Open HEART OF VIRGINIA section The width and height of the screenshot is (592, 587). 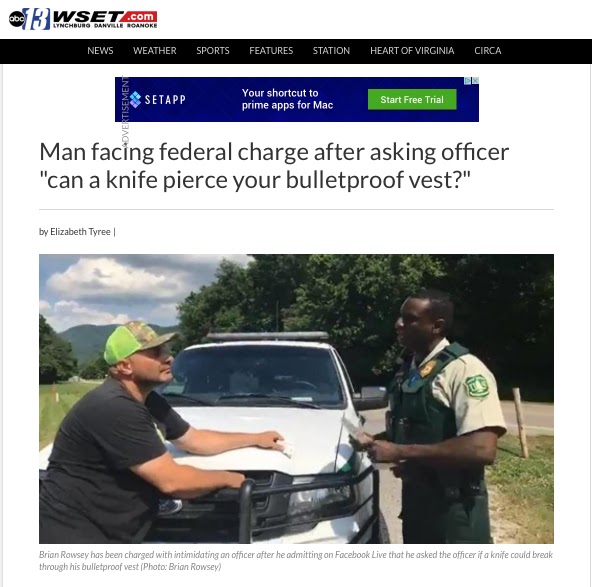[412, 51]
